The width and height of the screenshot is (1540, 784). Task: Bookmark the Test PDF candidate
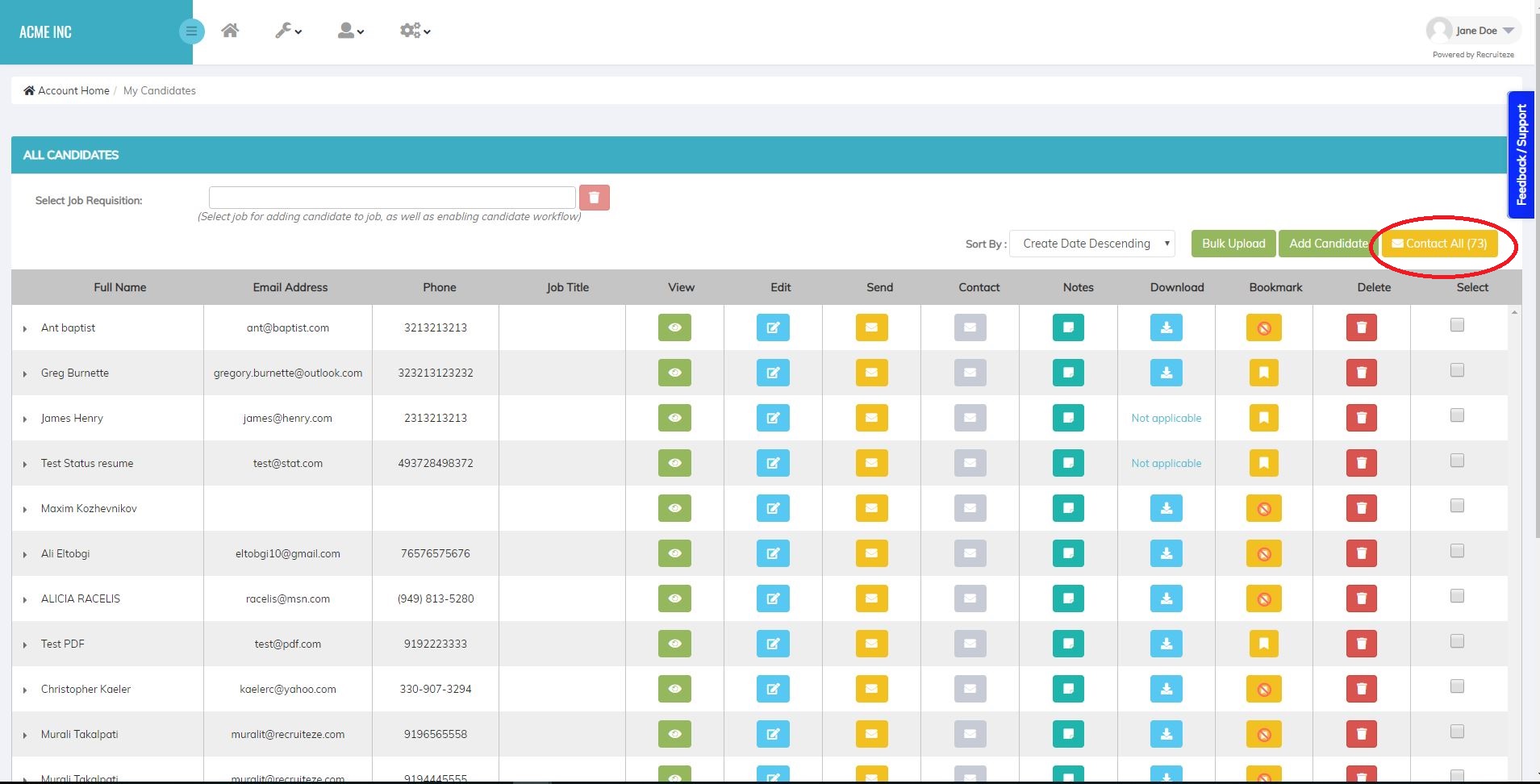point(1262,644)
